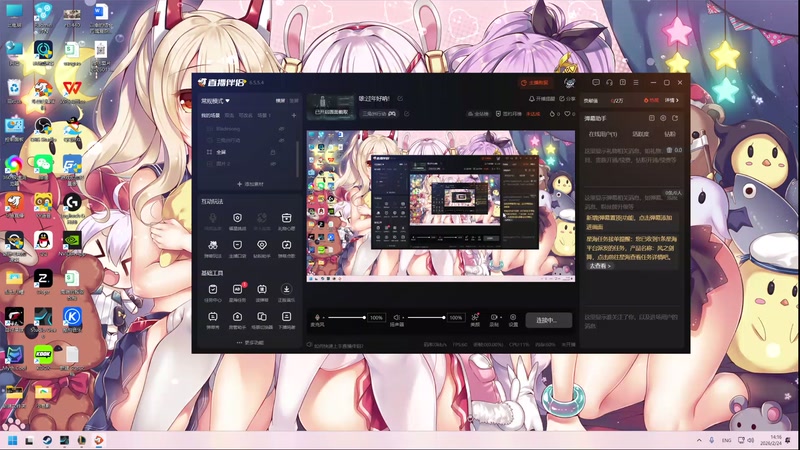Viewport: 800px width, 450px height.
Task: Open 星海任务 tool with red badge
Action: tap(237, 292)
